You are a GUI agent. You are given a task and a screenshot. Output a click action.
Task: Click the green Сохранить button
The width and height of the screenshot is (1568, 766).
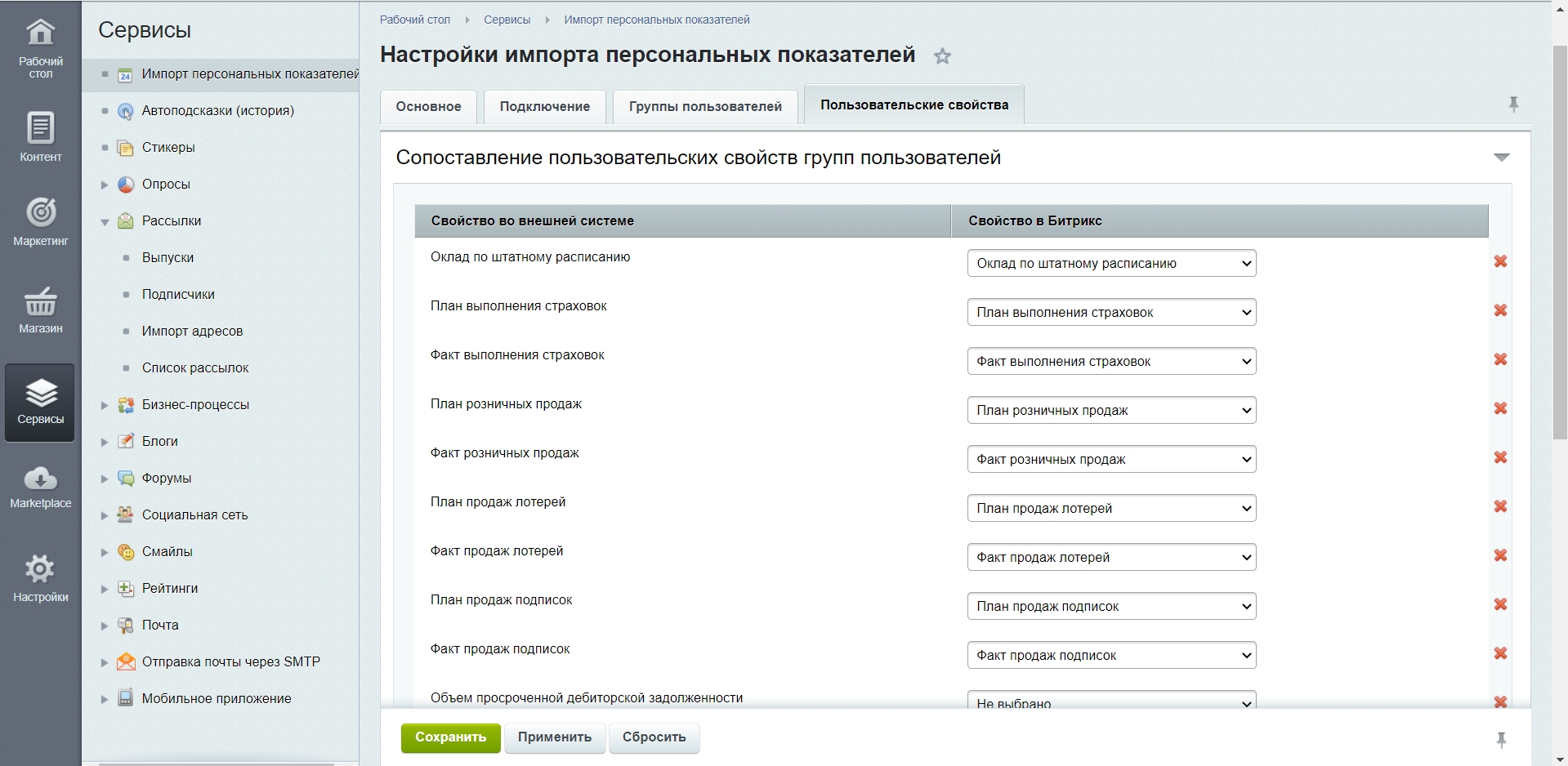click(x=450, y=737)
